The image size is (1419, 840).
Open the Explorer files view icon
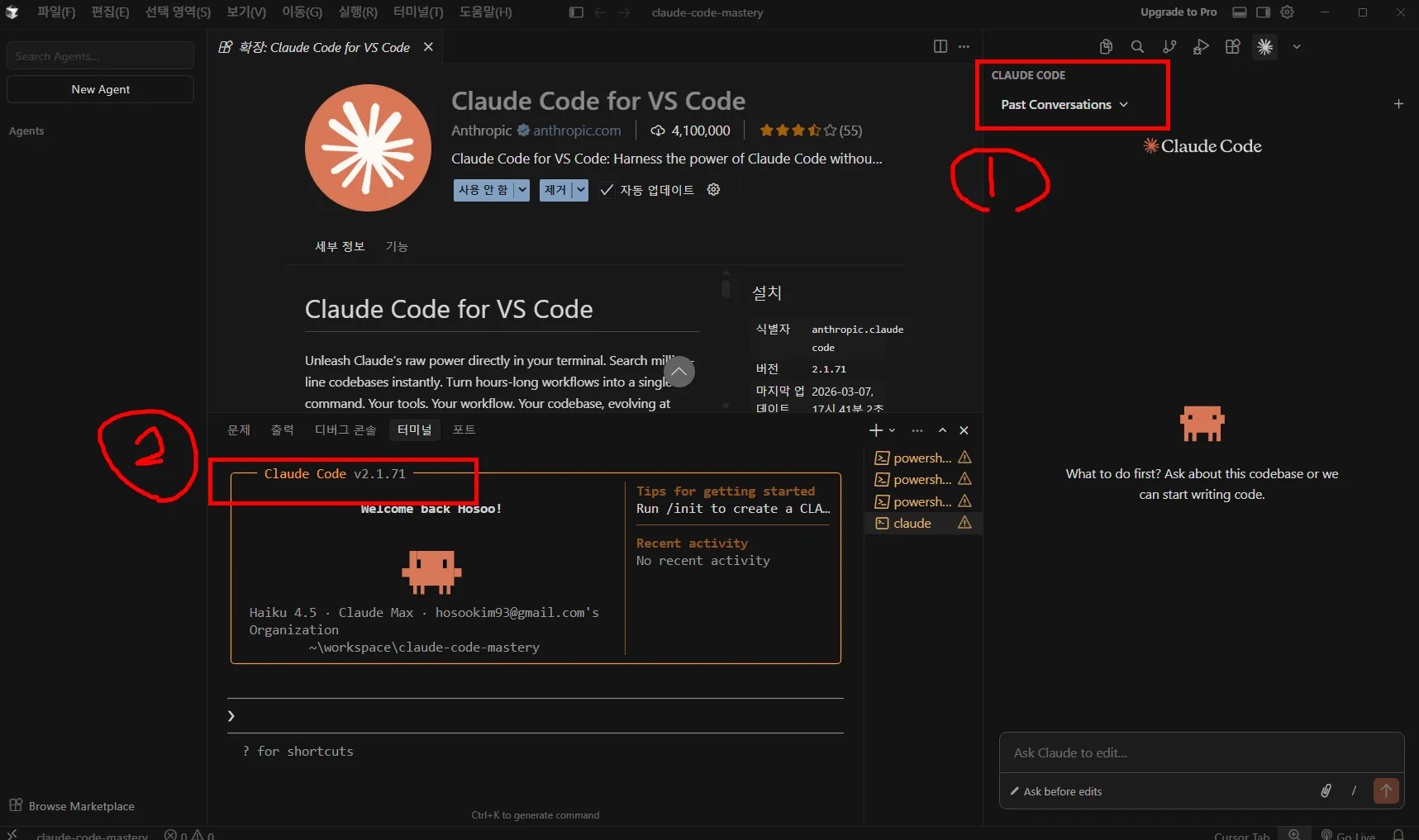pyautogui.click(x=1106, y=47)
